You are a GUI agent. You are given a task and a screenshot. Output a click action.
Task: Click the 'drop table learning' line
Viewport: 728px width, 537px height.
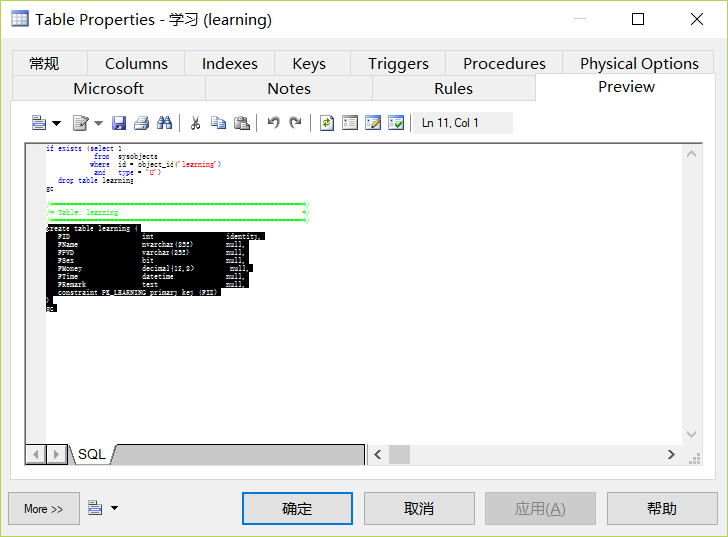coord(96,180)
